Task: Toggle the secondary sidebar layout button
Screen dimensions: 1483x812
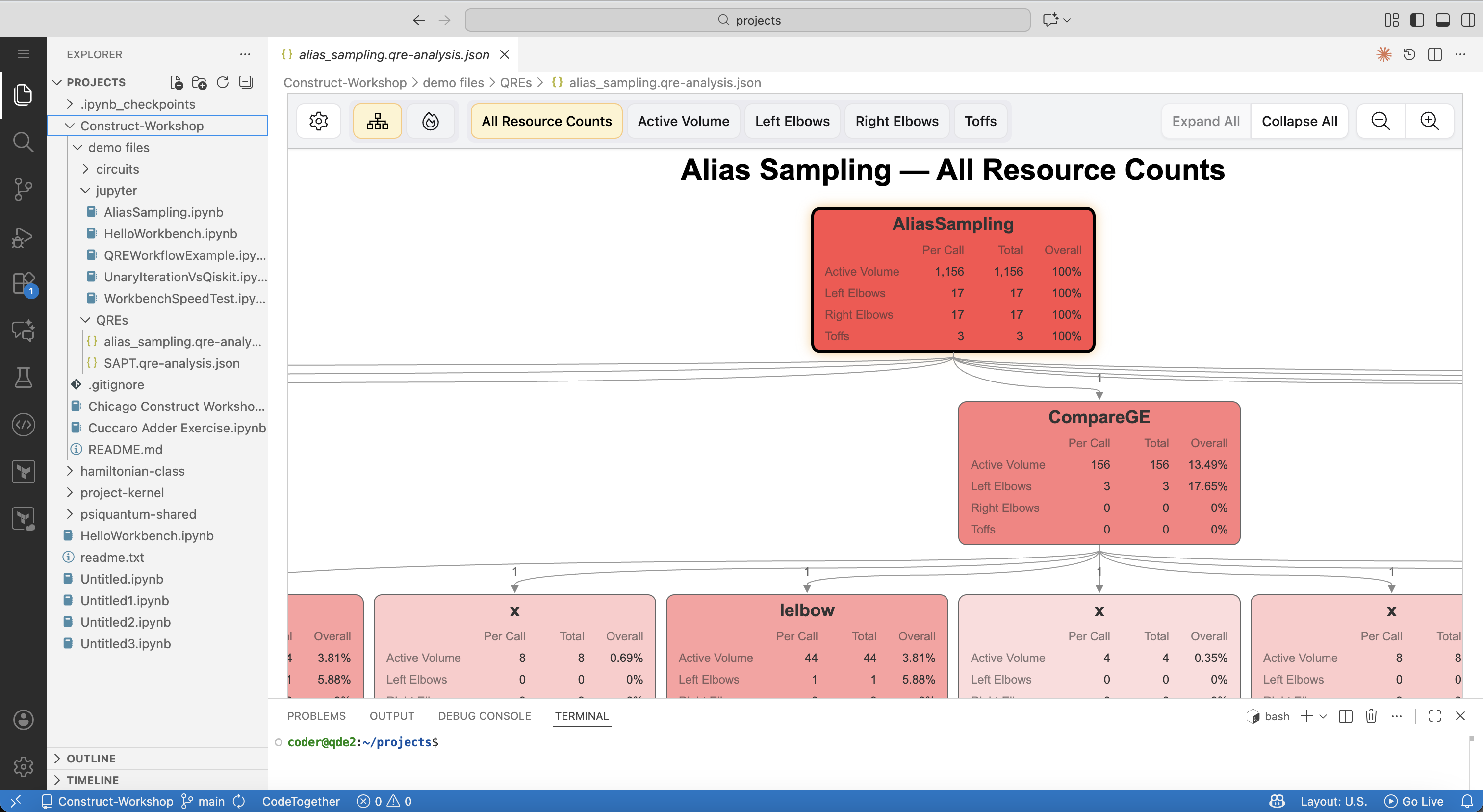Action: [x=1468, y=20]
